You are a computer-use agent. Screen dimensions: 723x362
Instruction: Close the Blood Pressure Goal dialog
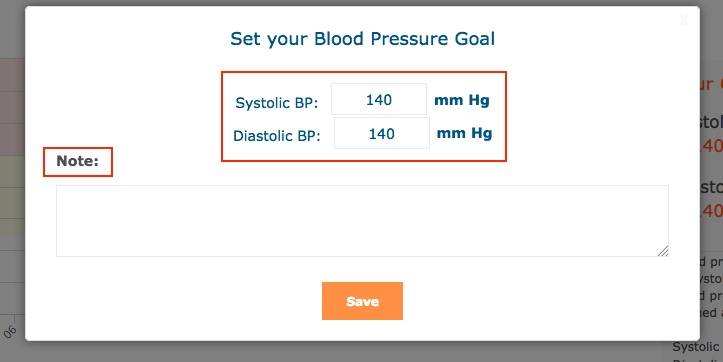684,19
